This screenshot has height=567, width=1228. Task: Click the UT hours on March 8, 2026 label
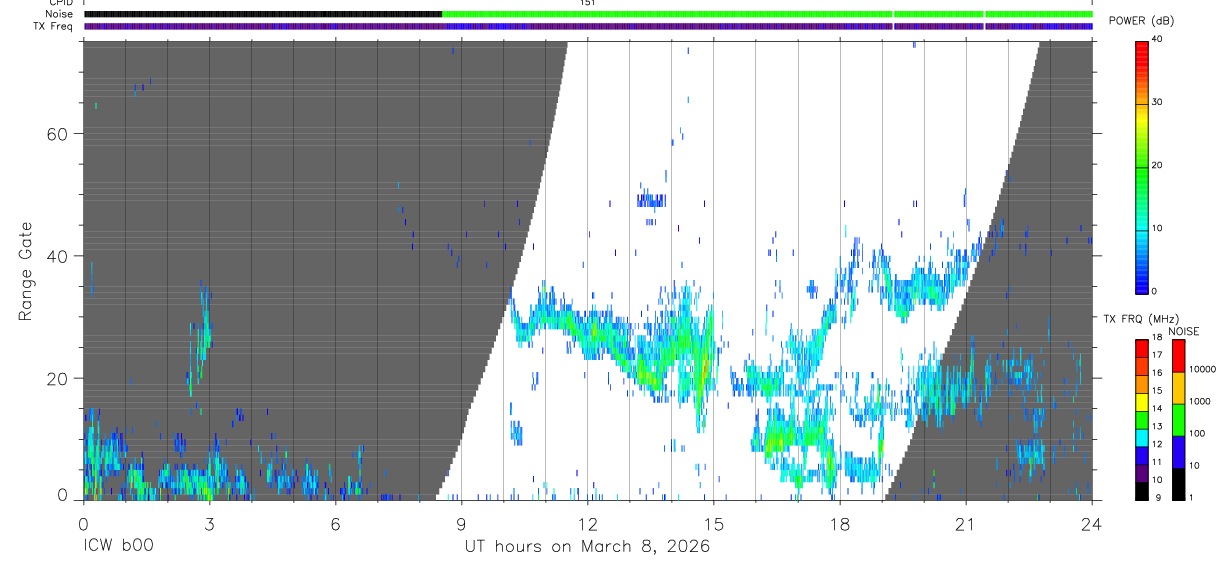point(587,547)
